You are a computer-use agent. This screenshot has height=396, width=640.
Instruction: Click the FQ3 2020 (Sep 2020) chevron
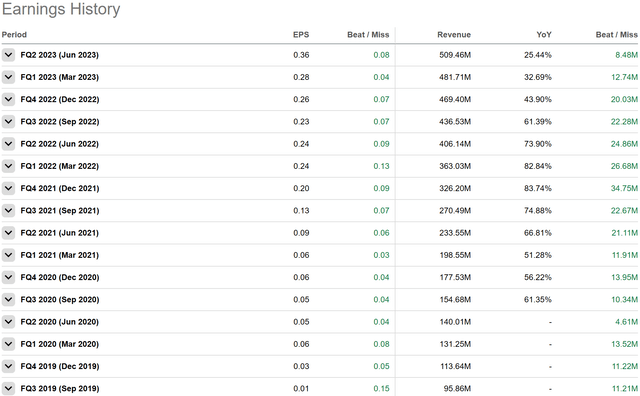(8, 299)
